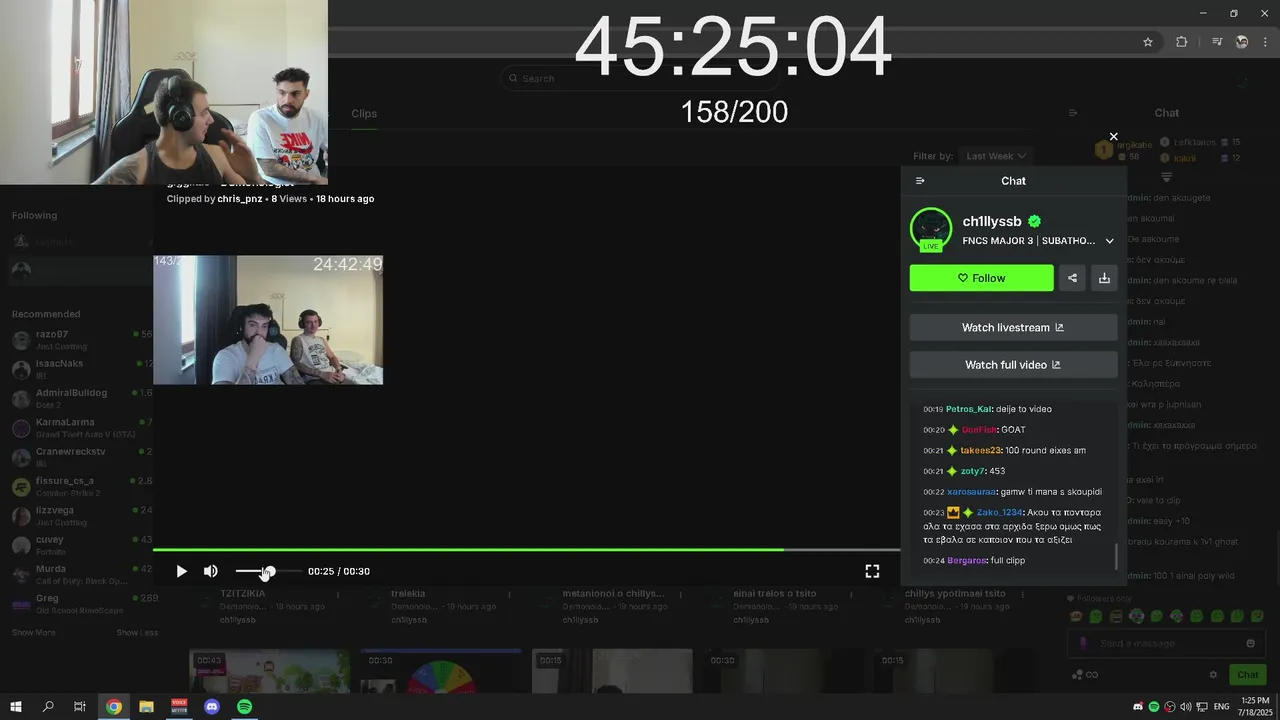Open Watch livestream link
This screenshot has height=720, width=1280.
[1013, 328]
